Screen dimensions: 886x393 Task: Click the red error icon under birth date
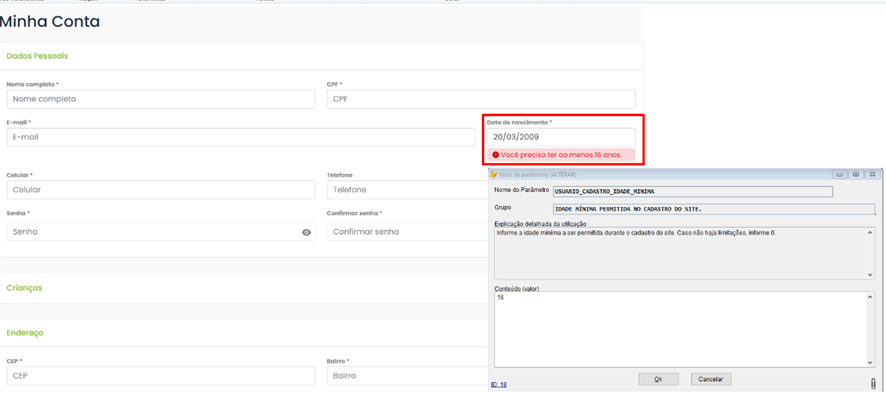click(496, 155)
